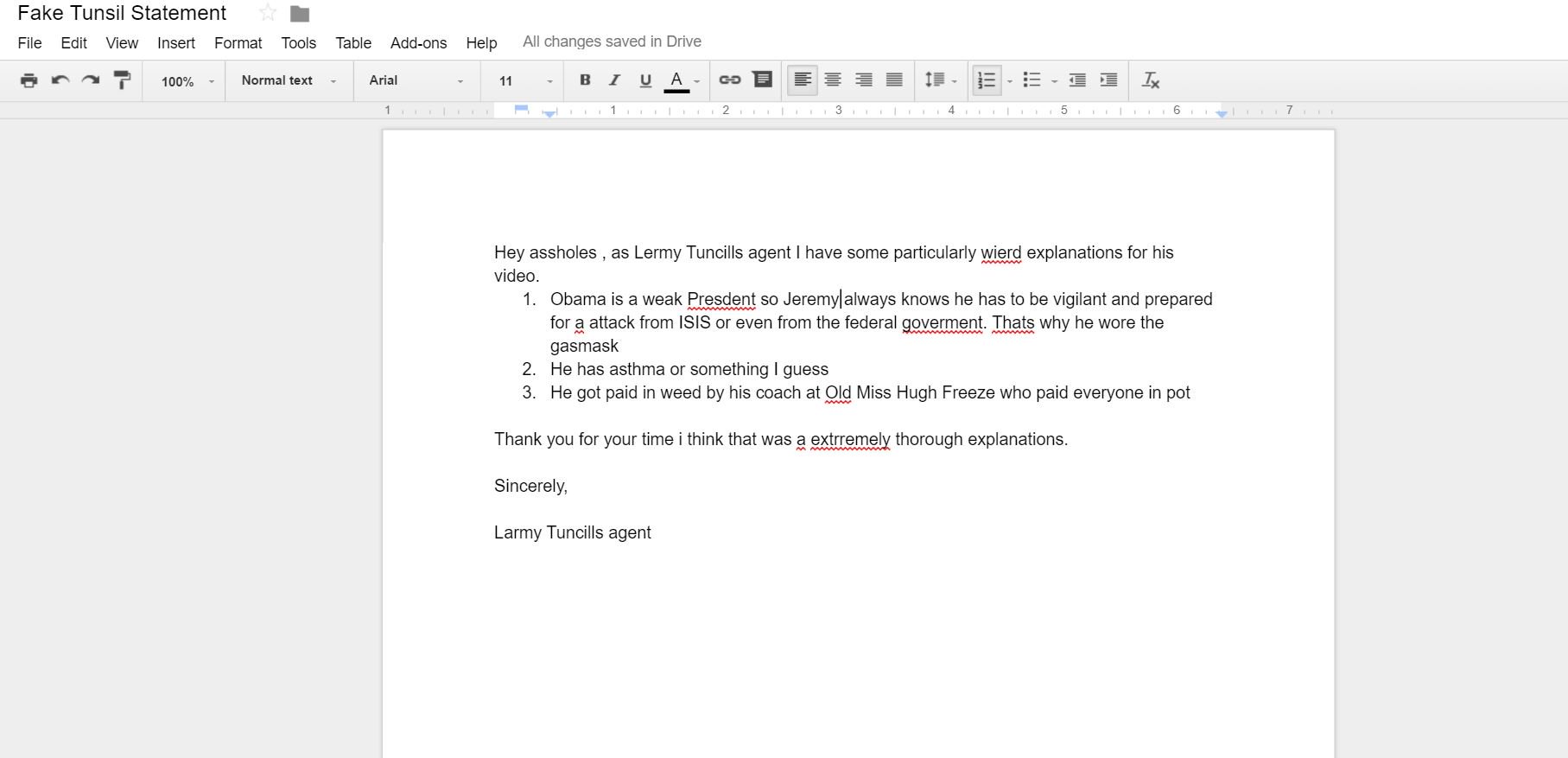Clear formatting with the Tx icon
Image resolution: width=1568 pixels, height=758 pixels.
[x=1151, y=80]
